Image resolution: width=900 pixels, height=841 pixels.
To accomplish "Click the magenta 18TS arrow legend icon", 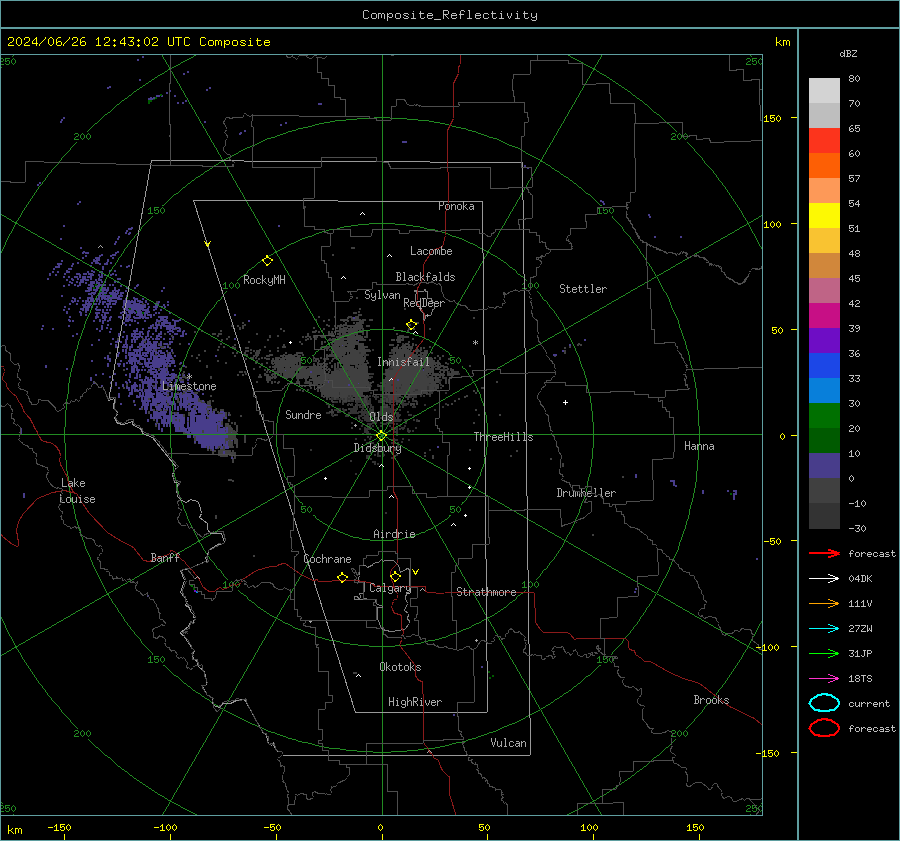I will point(824,679).
